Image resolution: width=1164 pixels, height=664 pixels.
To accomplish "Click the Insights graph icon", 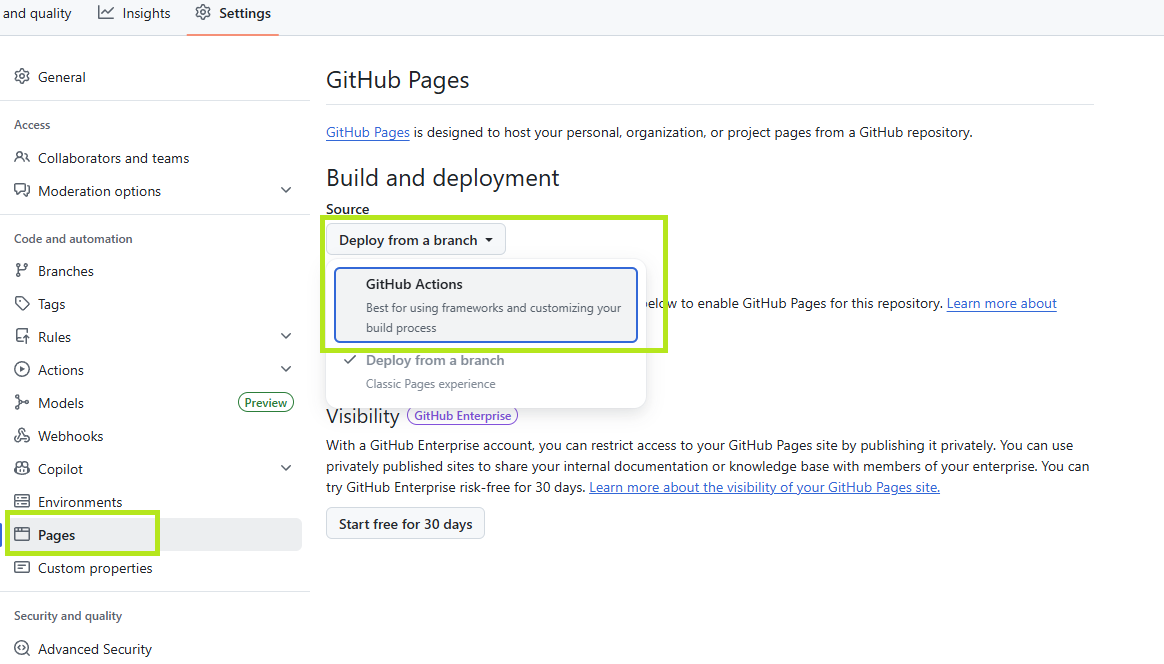I will (106, 13).
